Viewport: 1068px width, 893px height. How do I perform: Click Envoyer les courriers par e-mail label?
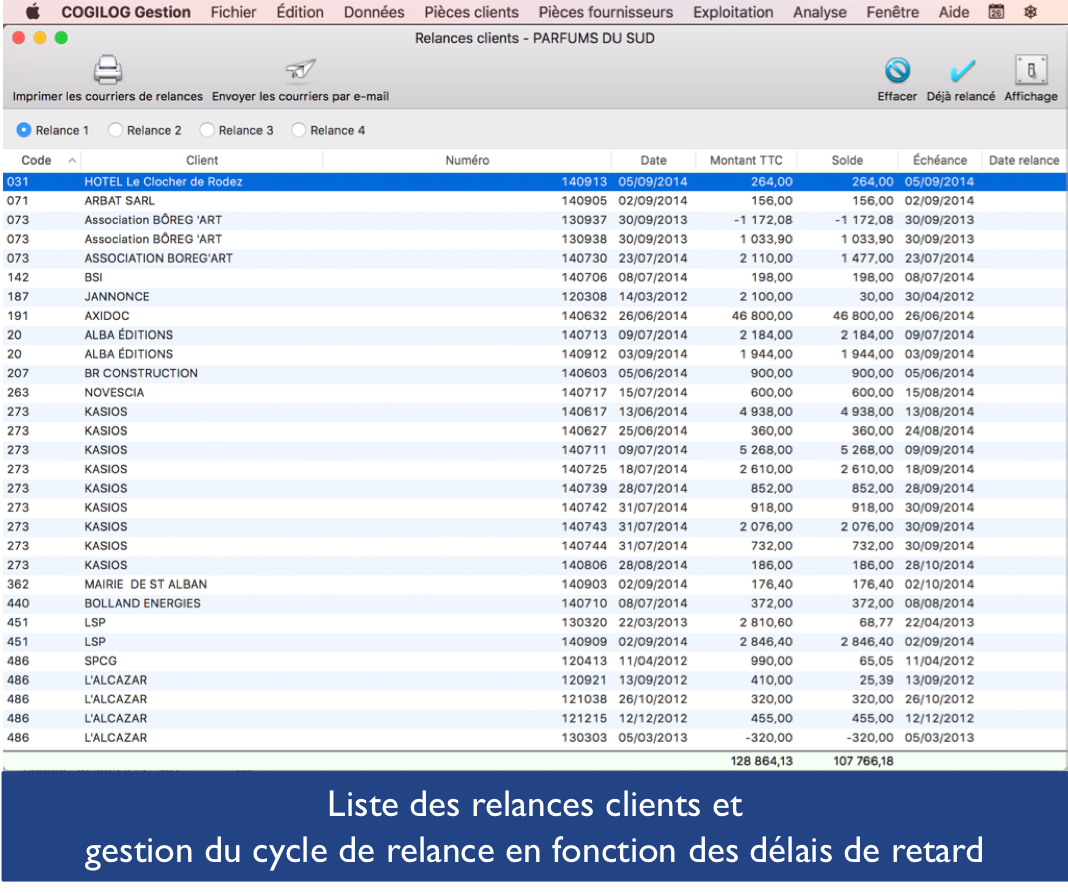coord(300,97)
